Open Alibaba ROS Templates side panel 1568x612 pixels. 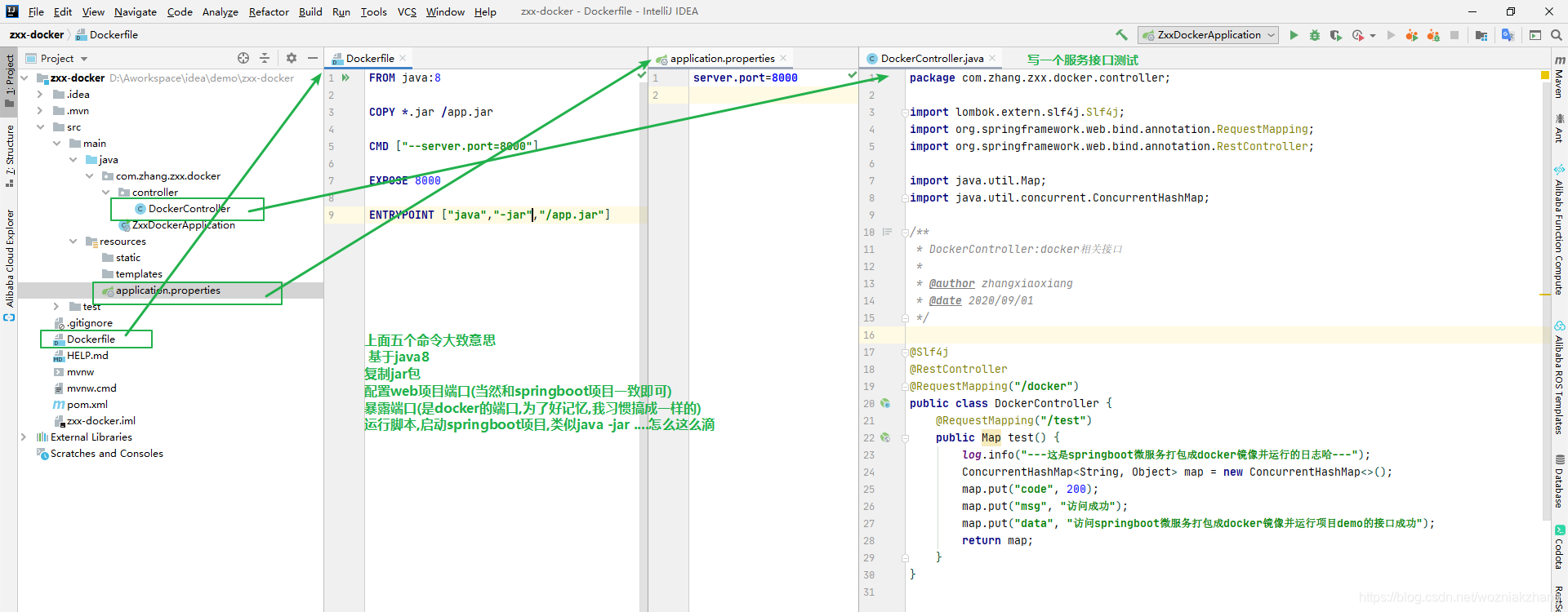coord(1559,378)
